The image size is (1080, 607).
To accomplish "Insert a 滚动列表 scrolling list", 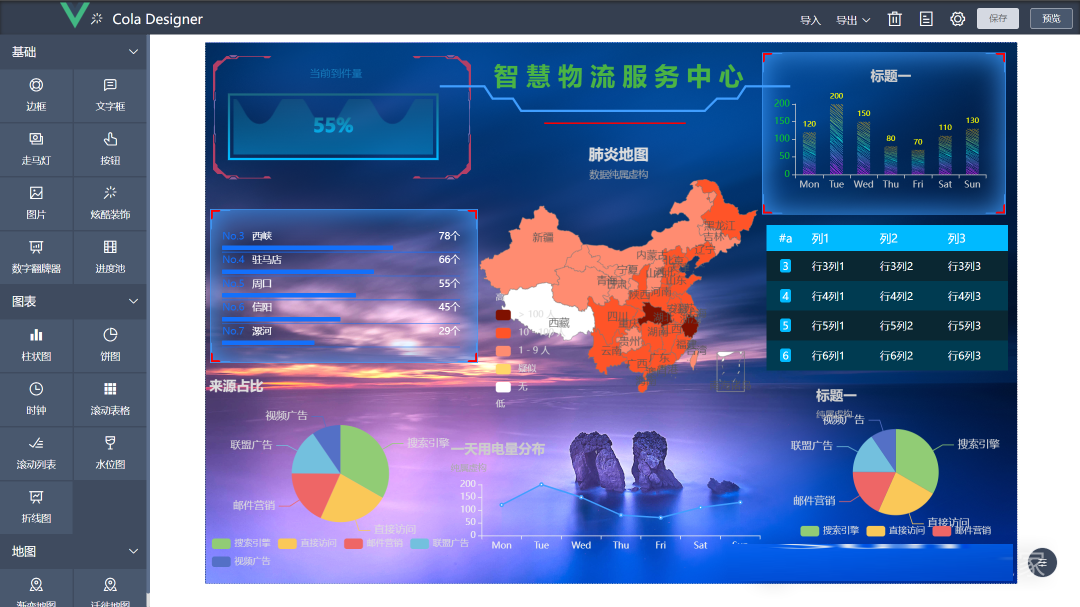I will pyautogui.click(x=36, y=453).
